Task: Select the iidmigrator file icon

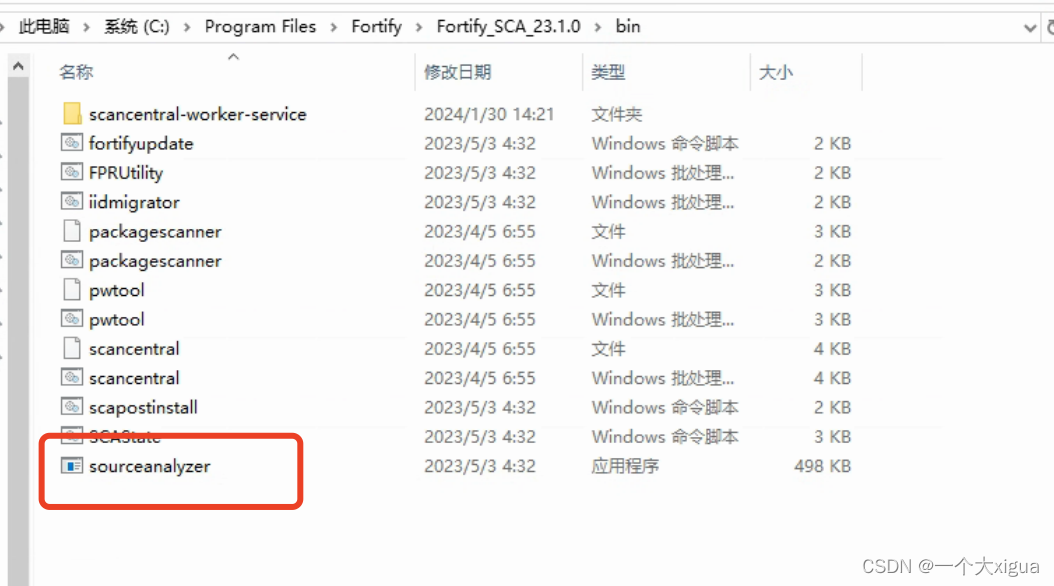Action: (x=70, y=201)
